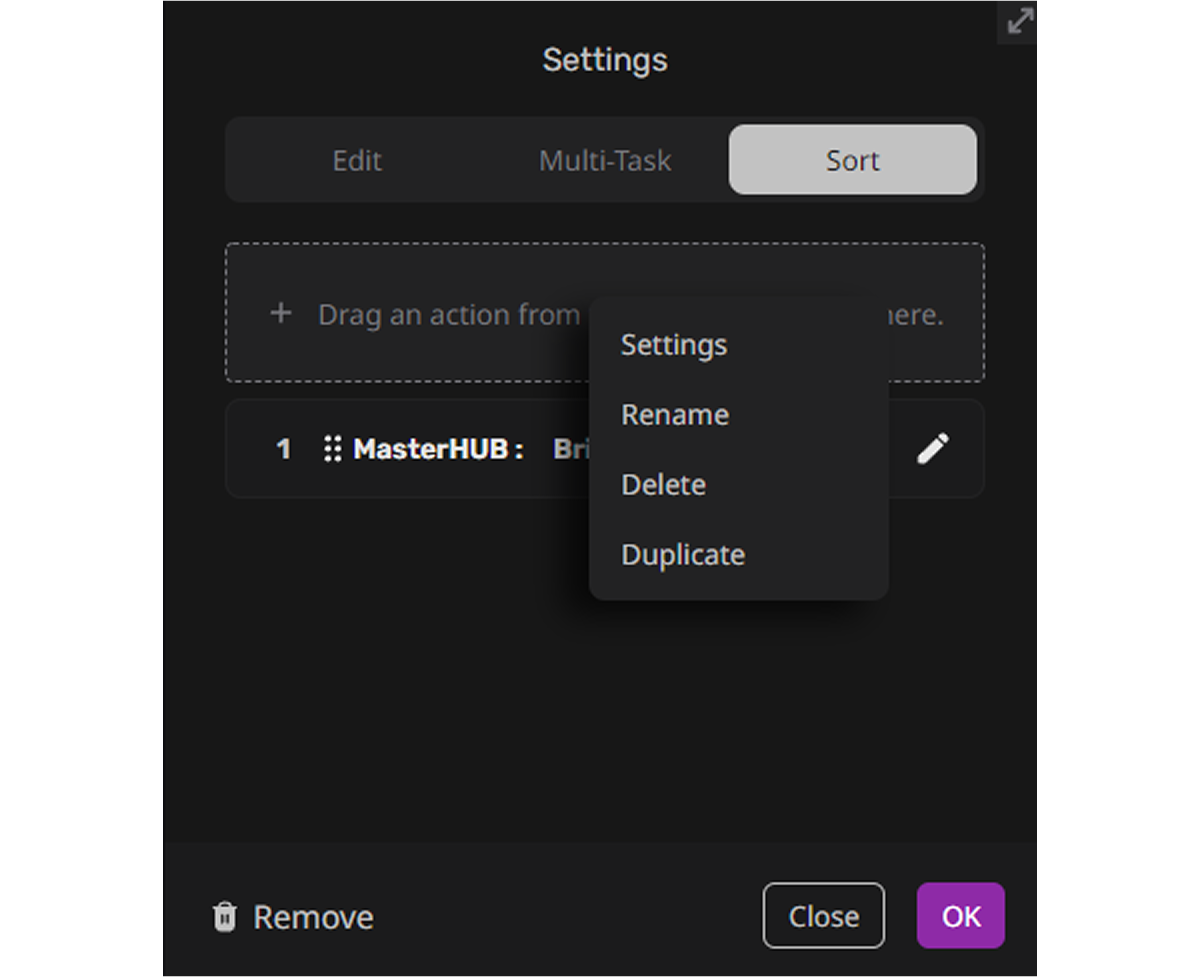
Task: Switch to the Edit tab
Action: 357,160
